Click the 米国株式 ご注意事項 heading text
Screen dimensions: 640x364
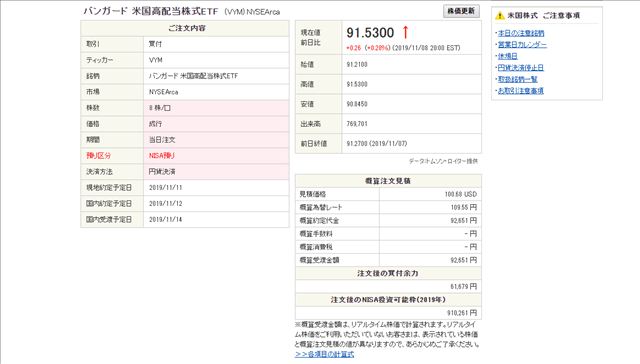[543, 16]
